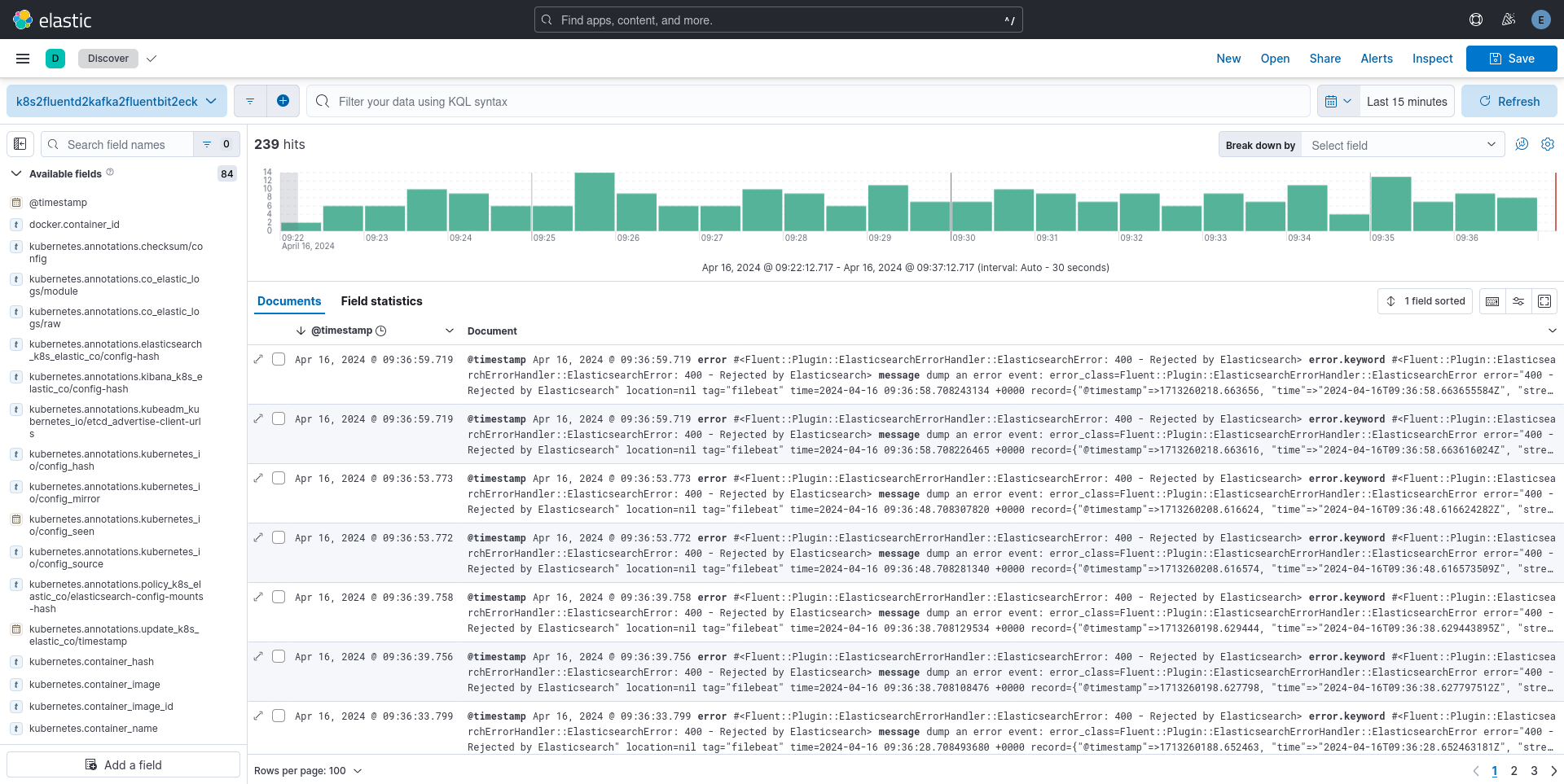Click Share in top menu

pos(1325,59)
